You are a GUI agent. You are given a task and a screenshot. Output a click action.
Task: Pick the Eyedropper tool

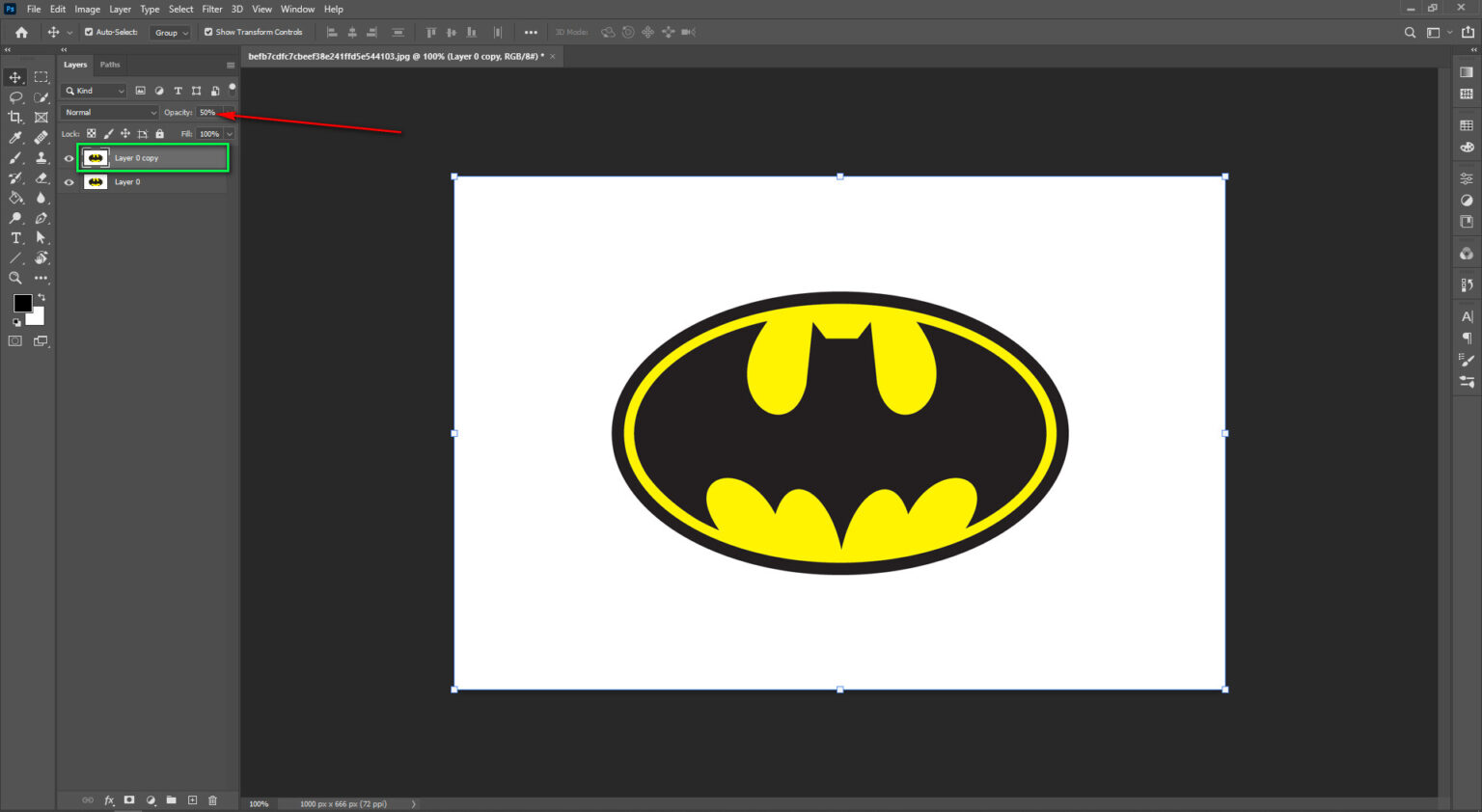click(x=15, y=137)
